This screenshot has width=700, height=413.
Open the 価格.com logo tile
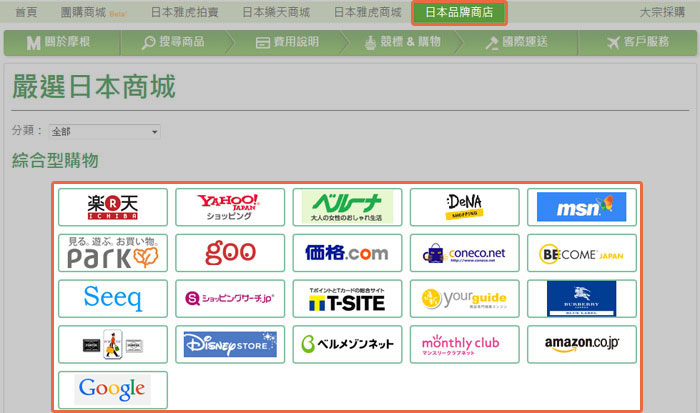[x=347, y=253]
